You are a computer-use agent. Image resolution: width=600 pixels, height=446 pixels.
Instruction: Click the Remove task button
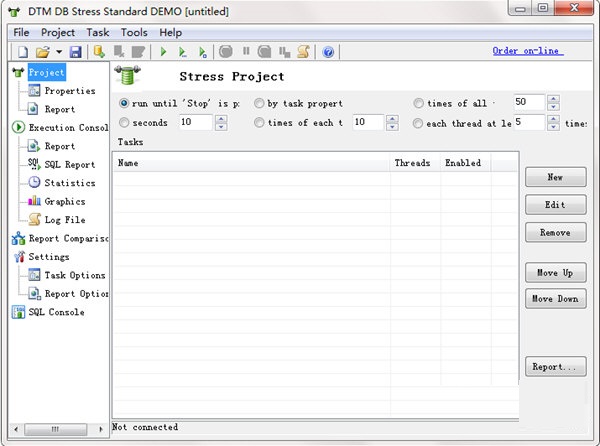click(556, 232)
